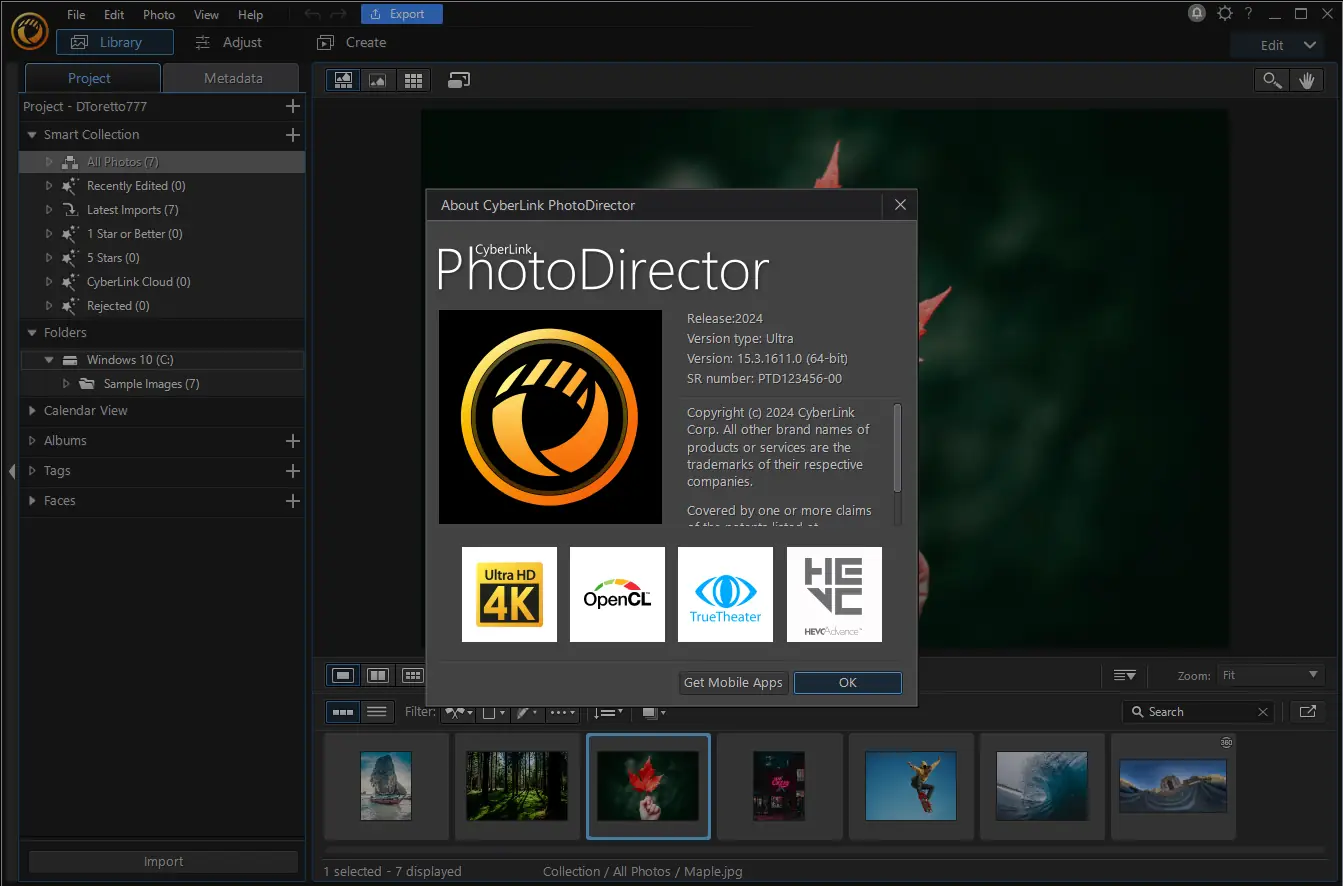Select the pan hand tool
The width and height of the screenshot is (1343, 886).
(x=1306, y=81)
